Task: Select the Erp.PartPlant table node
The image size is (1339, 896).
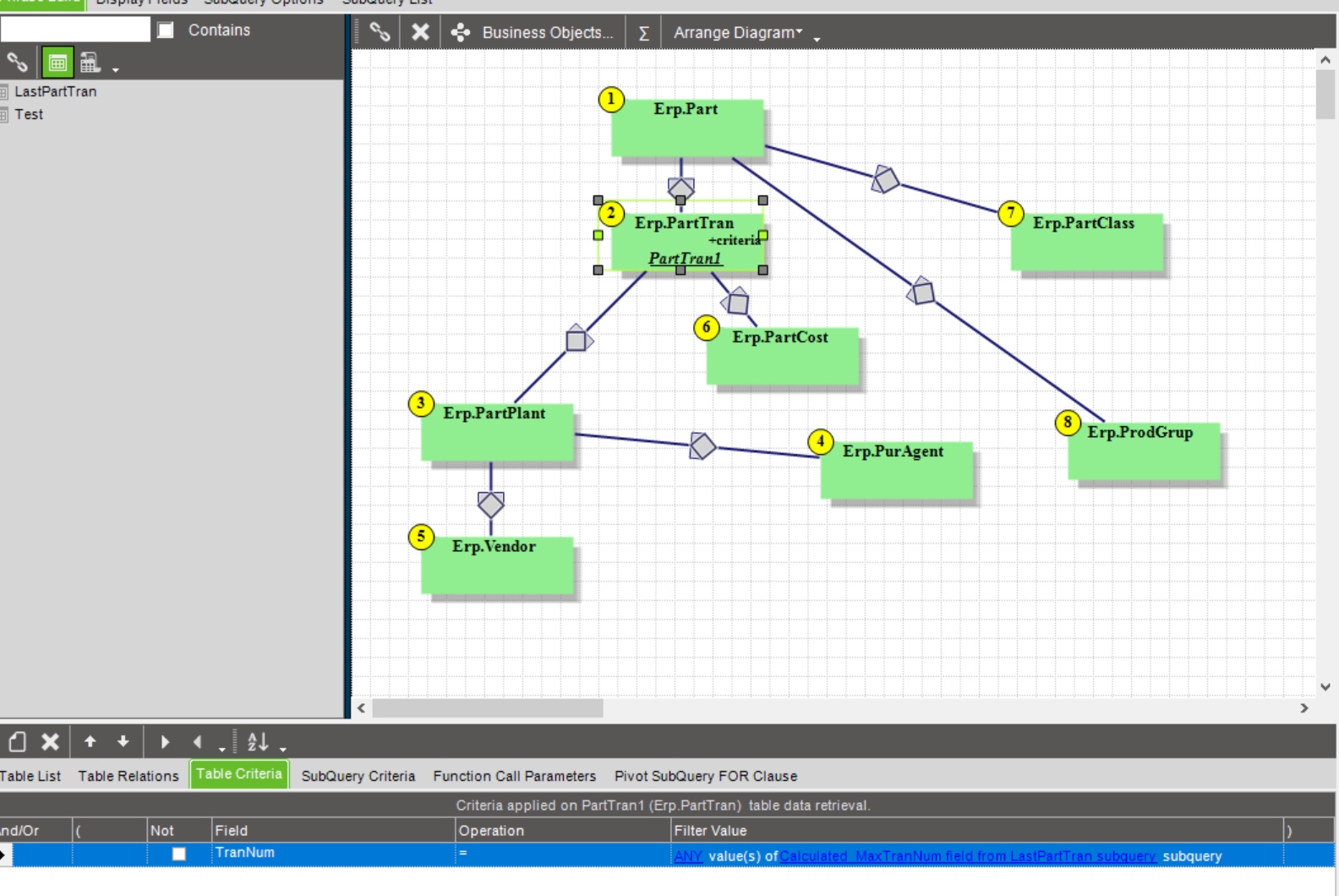Action: click(497, 433)
